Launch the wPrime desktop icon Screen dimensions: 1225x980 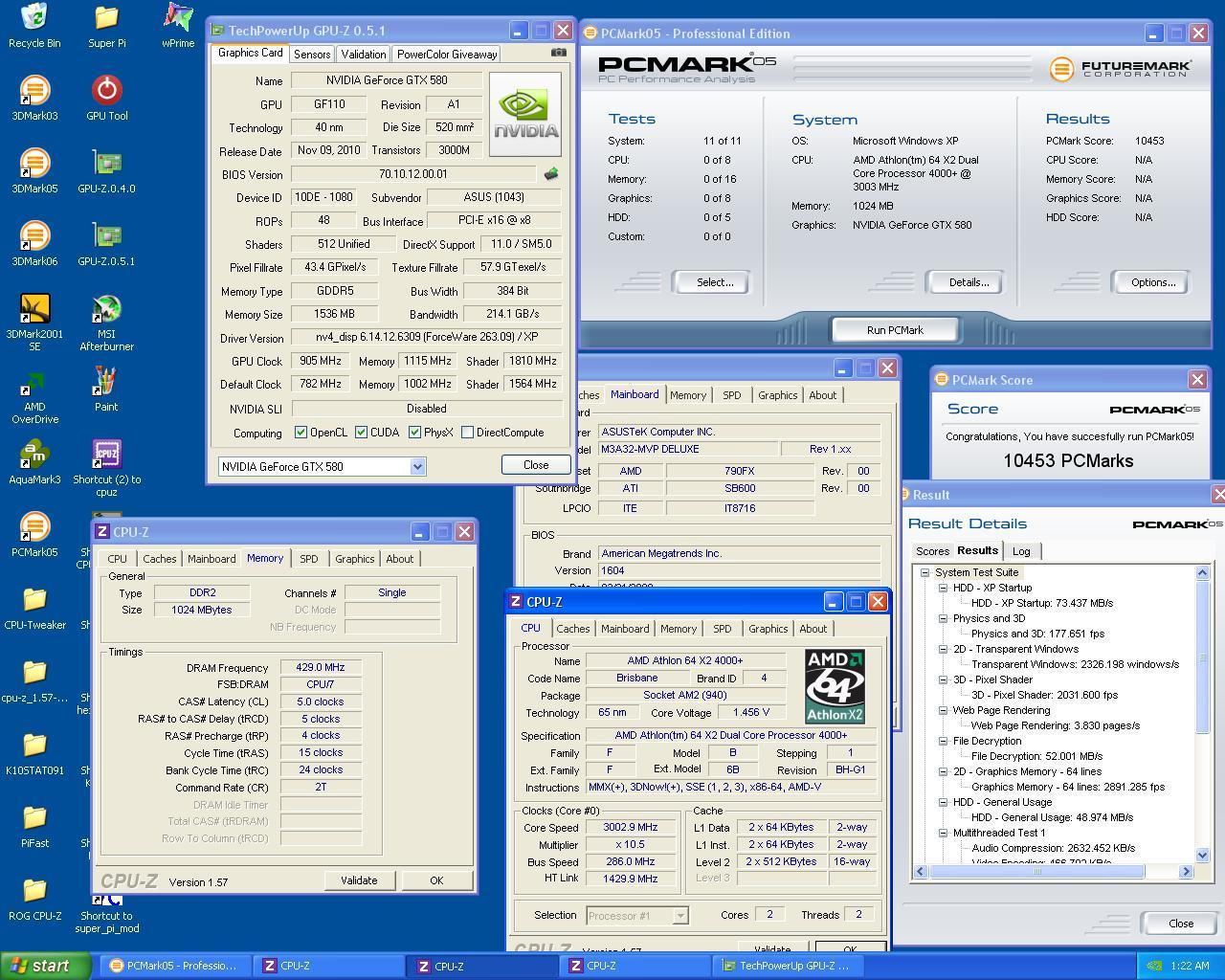[178, 26]
